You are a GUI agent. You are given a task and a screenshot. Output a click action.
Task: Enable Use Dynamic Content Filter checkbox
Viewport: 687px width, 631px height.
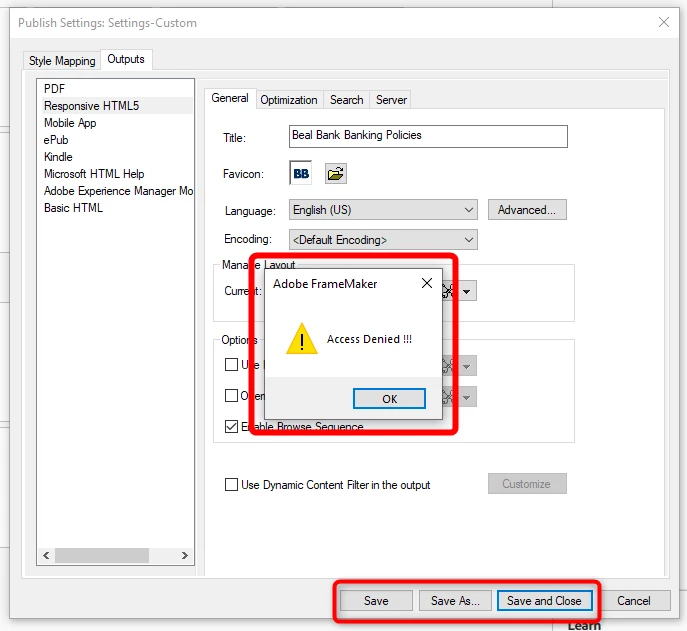[231, 485]
